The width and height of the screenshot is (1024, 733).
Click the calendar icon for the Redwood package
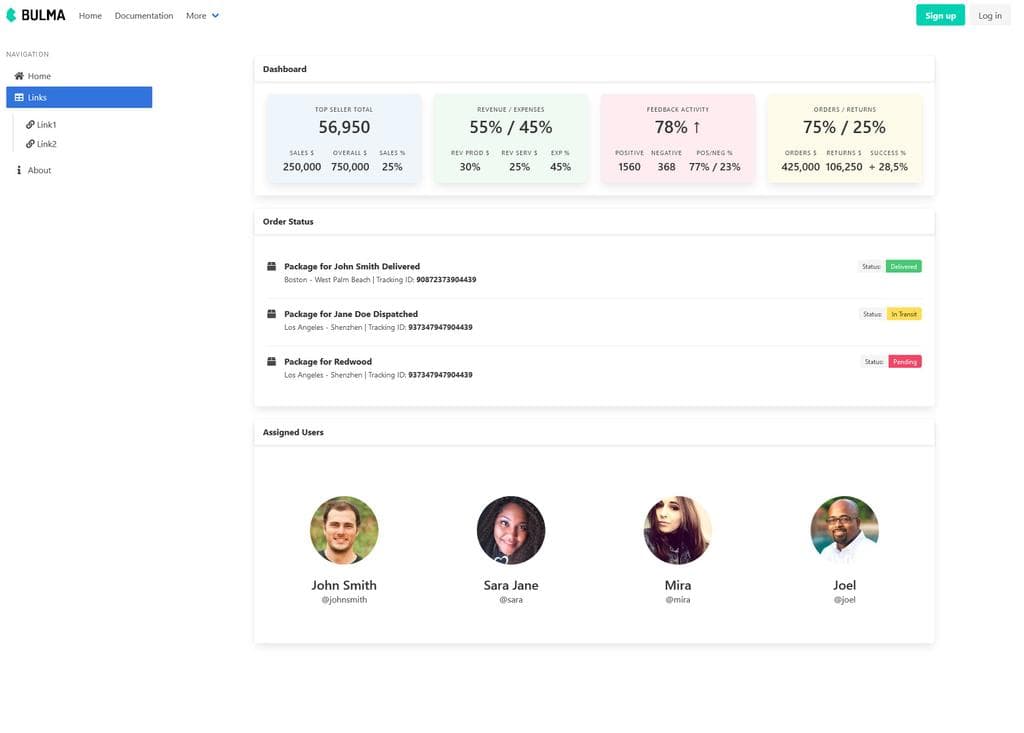point(271,361)
